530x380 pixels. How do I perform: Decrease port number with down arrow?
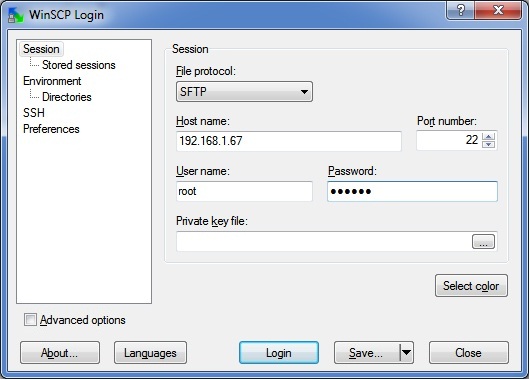pyautogui.click(x=488, y=145)
